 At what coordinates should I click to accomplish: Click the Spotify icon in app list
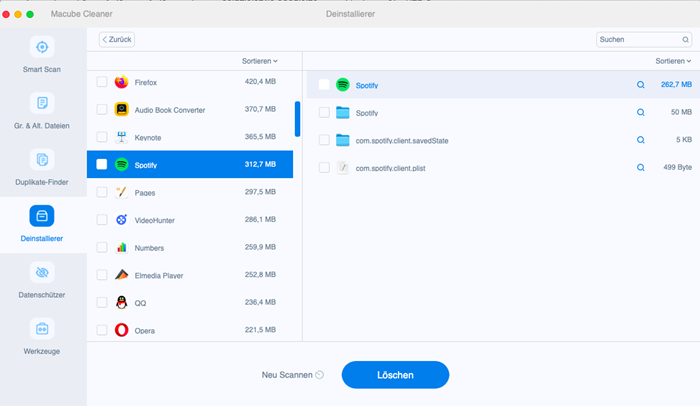121,164
